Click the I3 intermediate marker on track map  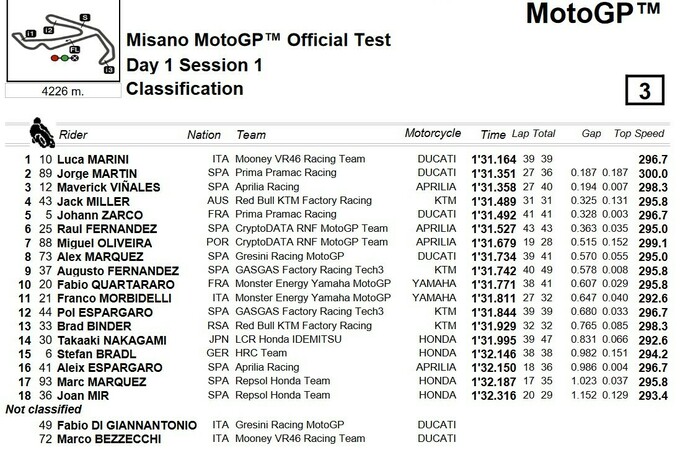(x=108, y=70)
